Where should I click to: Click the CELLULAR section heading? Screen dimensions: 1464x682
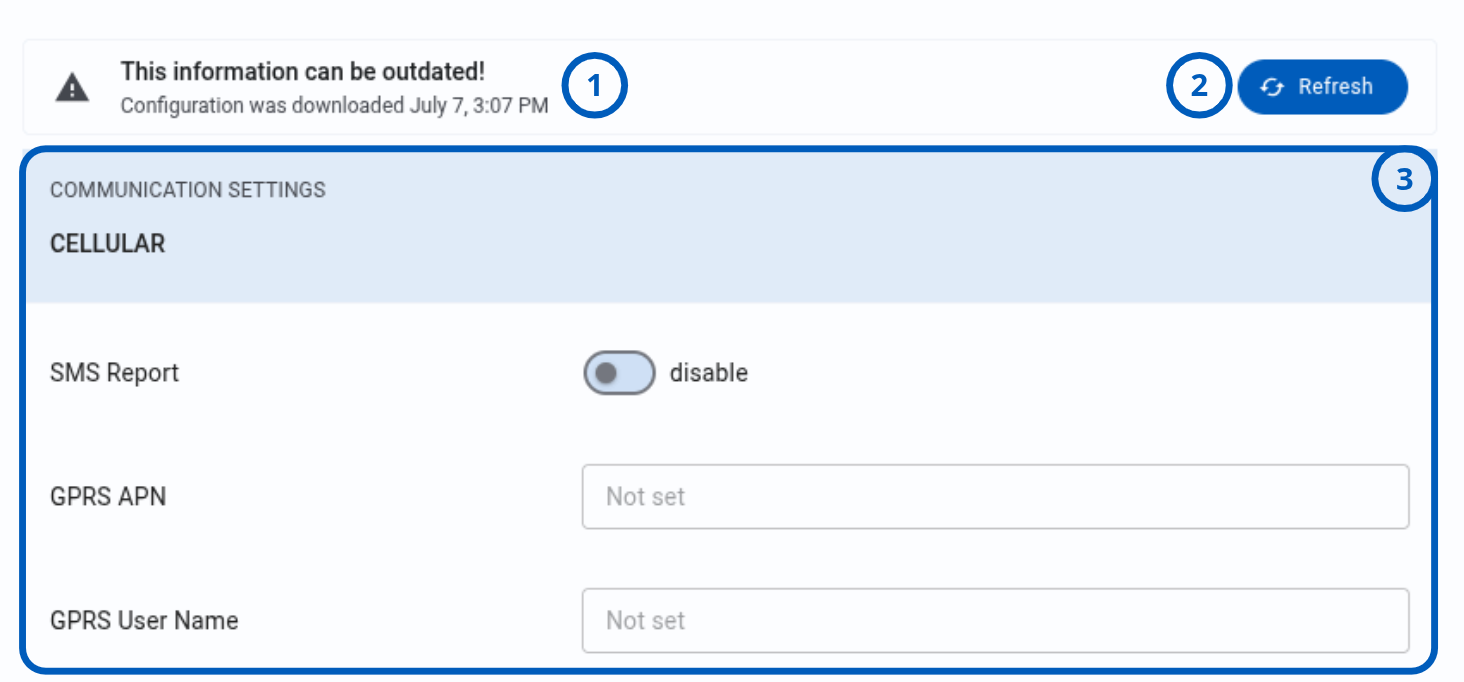click(107, 244)
